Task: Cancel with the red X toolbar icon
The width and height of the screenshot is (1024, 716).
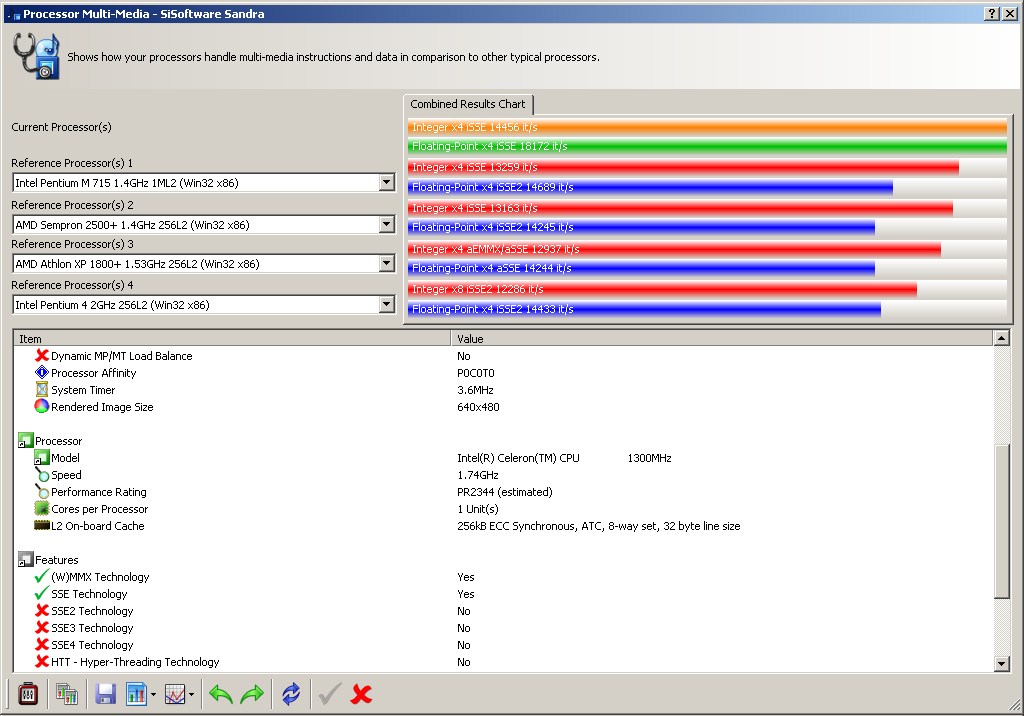Action: coord(361,694)
